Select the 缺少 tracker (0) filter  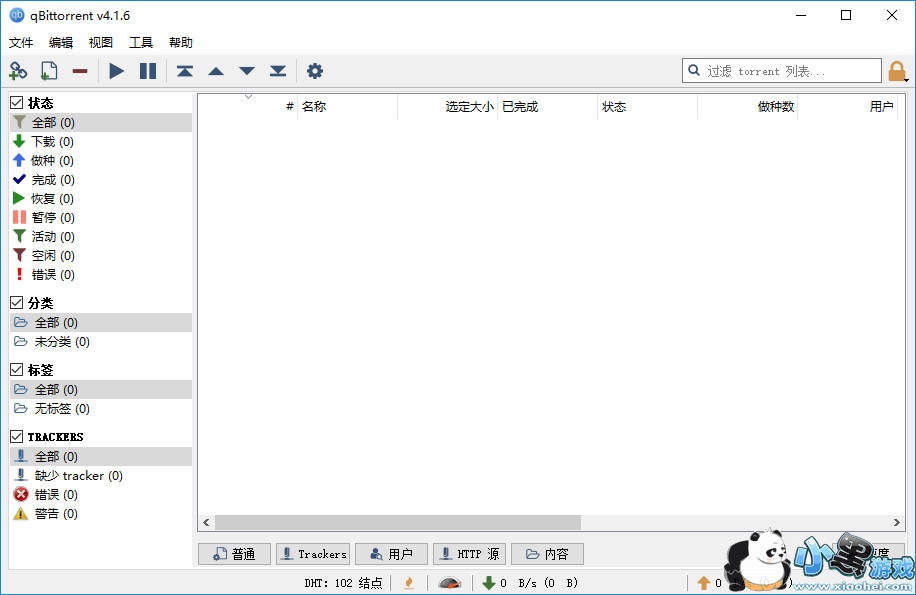[101, 476]
